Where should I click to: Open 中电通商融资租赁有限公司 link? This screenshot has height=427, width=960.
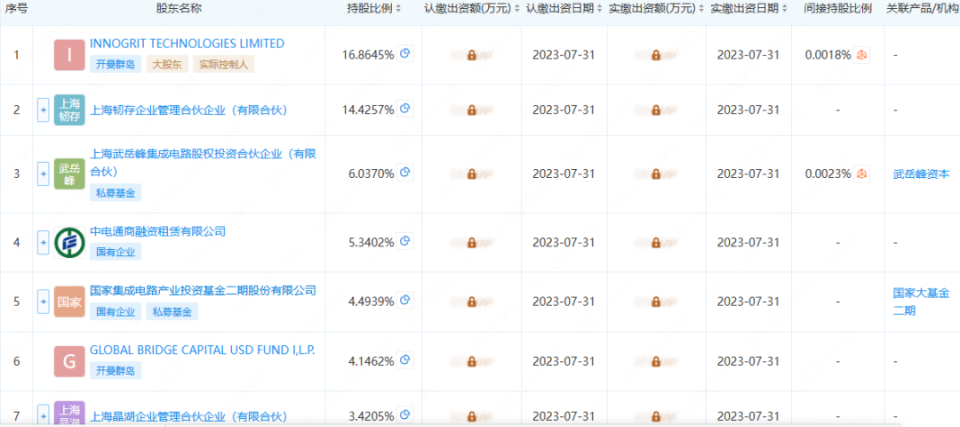pyautogui.click(x=158, y=231)
